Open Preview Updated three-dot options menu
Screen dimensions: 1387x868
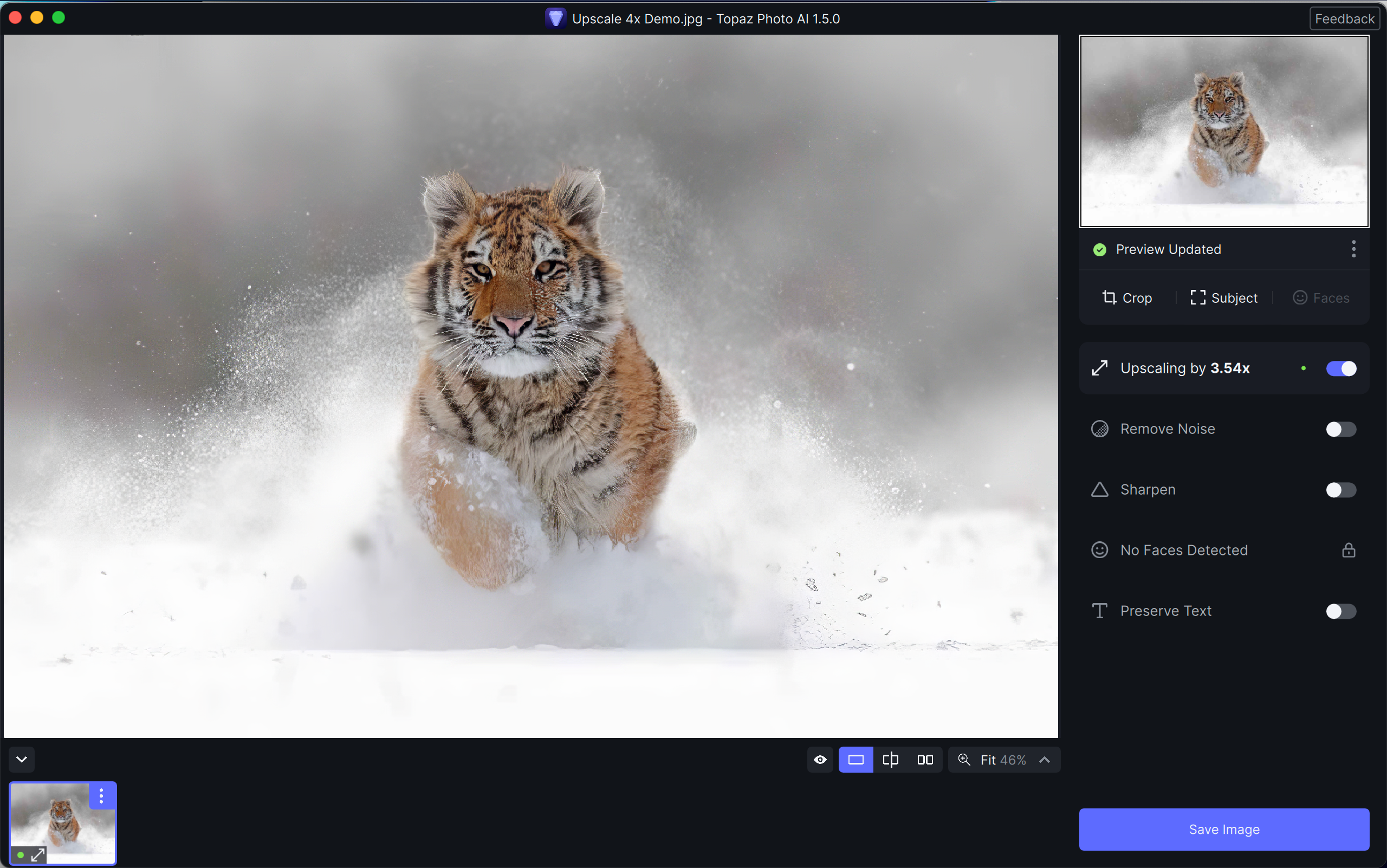pyautogui.click(x=1353, y=249)
